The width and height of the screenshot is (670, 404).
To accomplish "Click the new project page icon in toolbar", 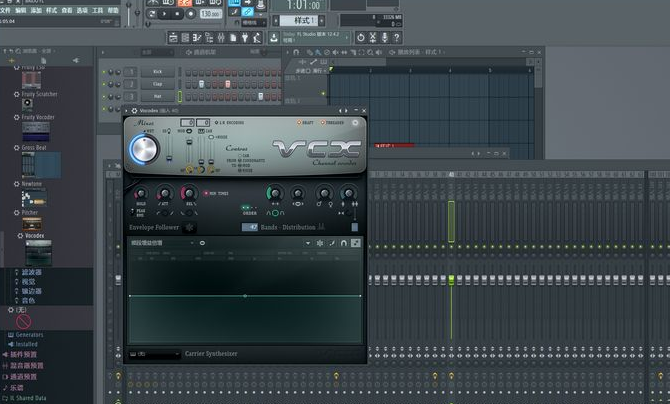I will coord(233,38).
